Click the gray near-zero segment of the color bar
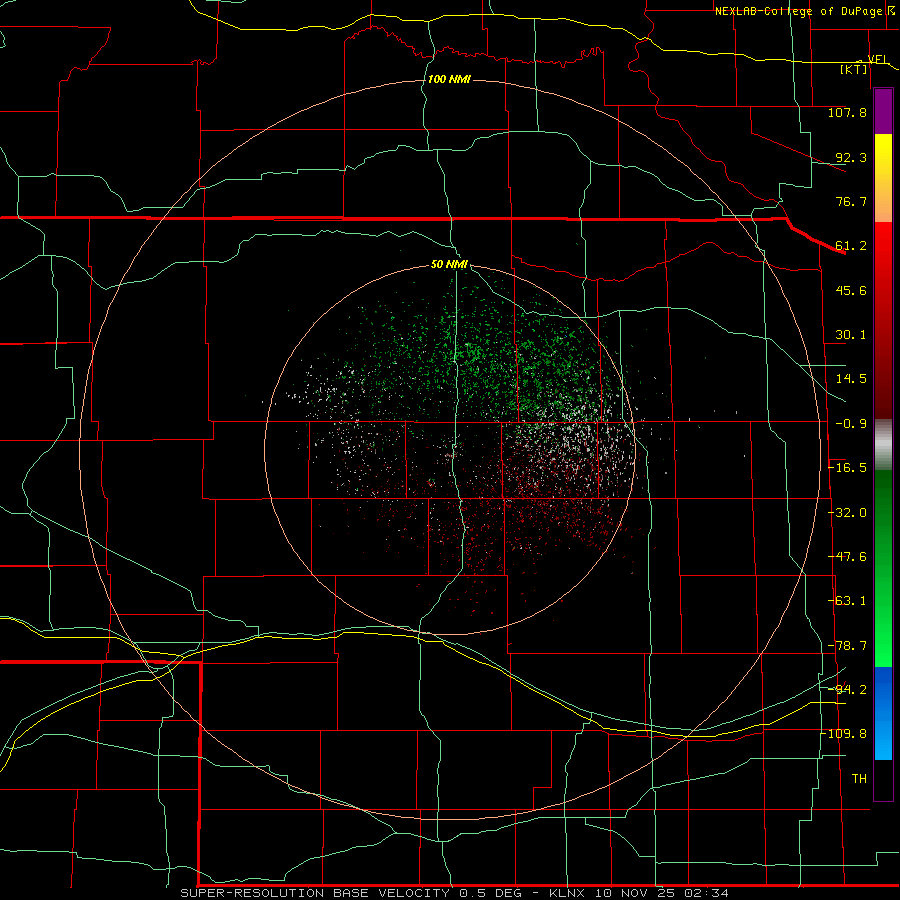 883,445
